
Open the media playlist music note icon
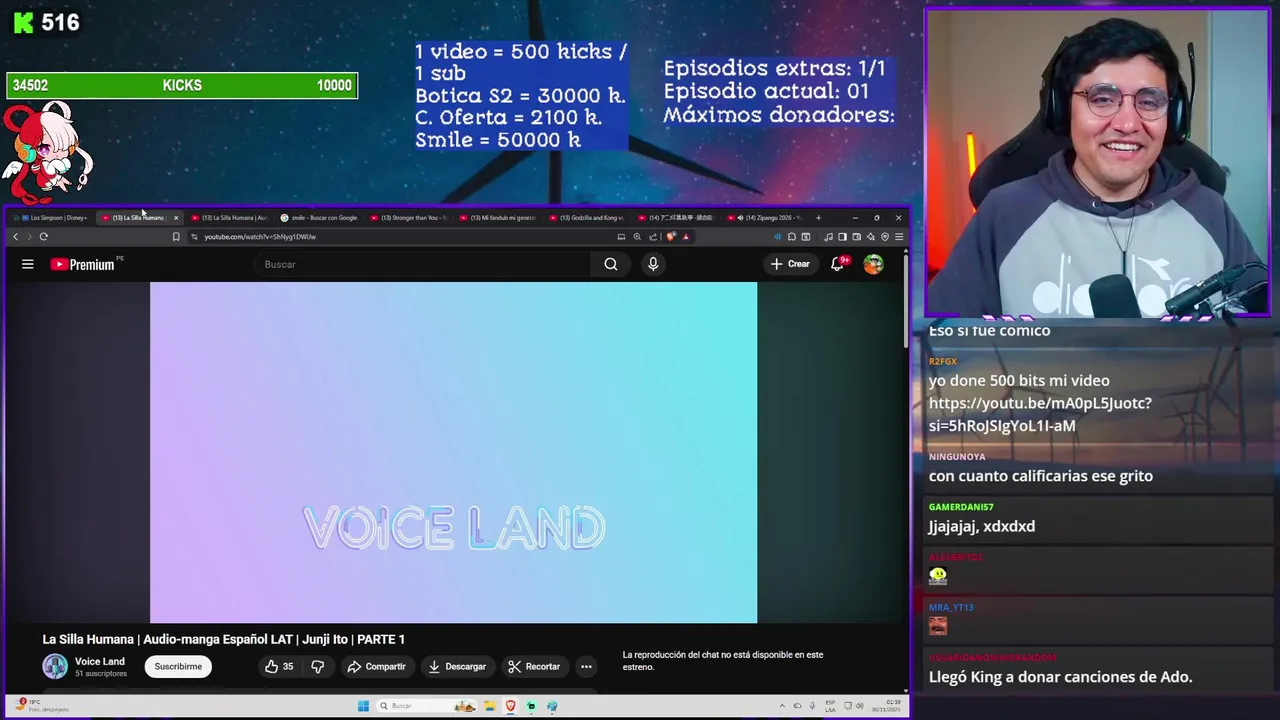pos(828,237)
